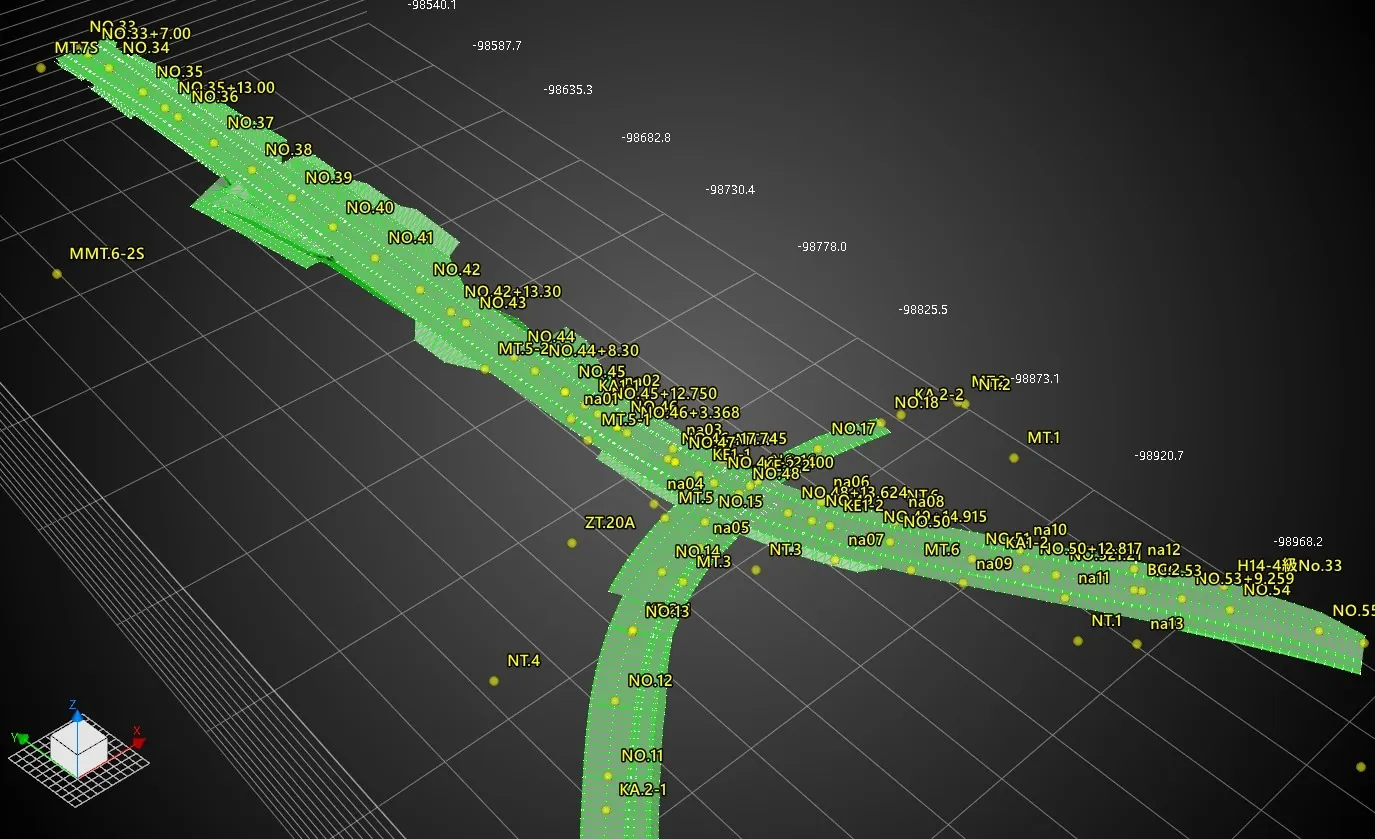Select grid coordinate -98587.7

point(497,46)
